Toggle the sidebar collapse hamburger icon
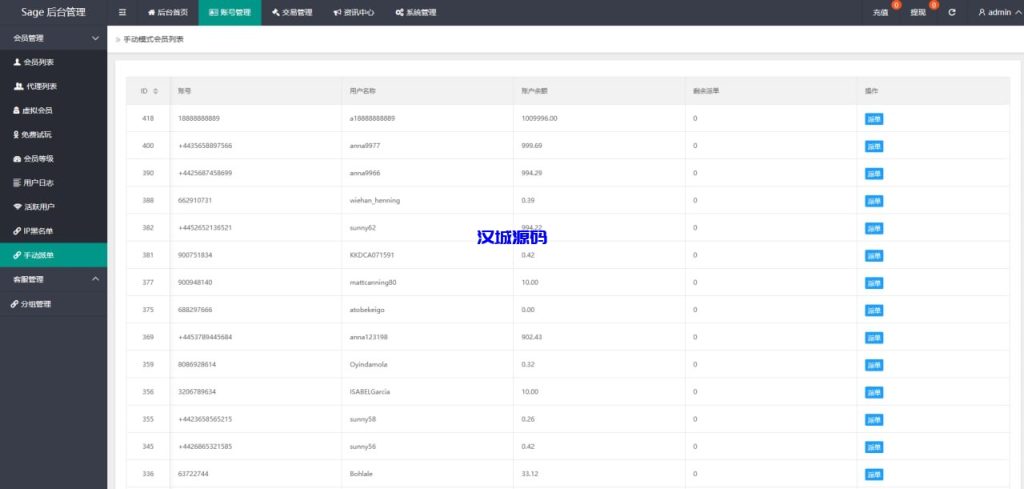The image size is (1024, 489). coord(122,13)
